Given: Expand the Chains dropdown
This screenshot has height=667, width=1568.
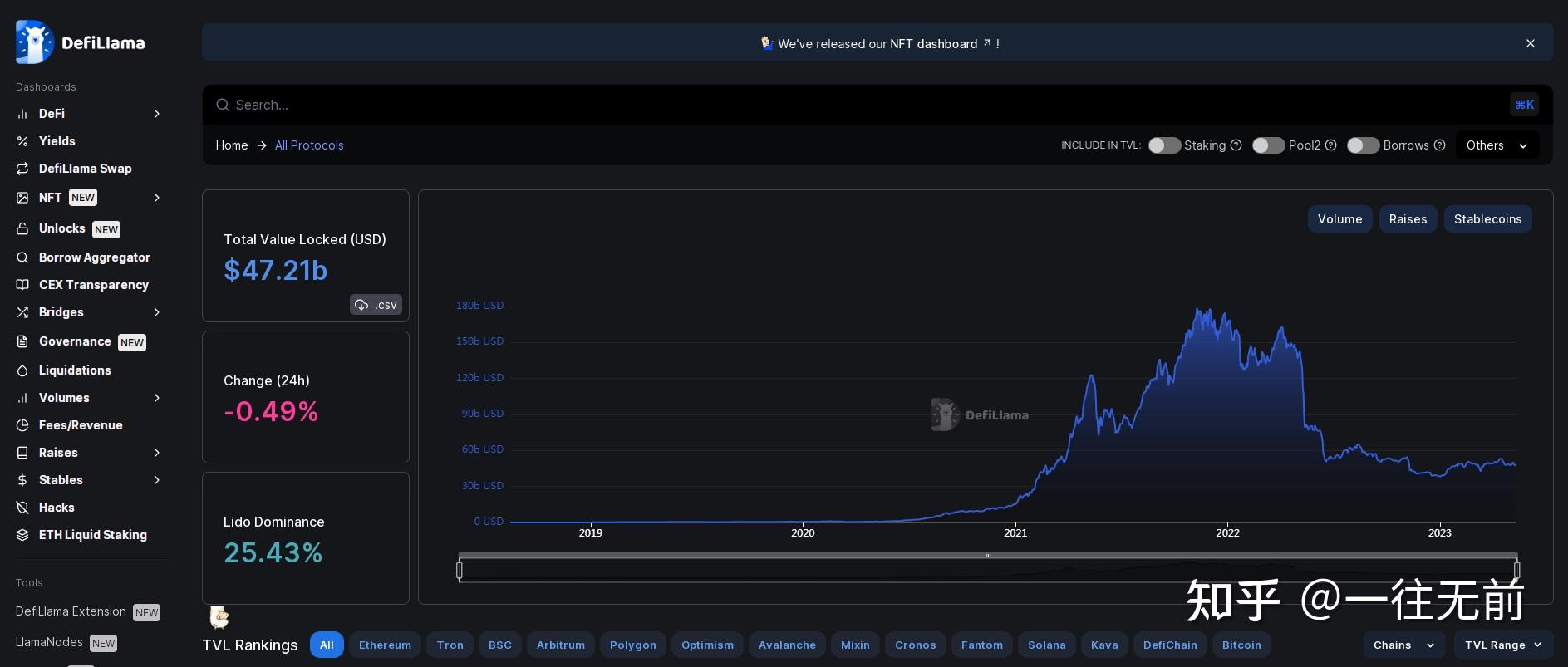Looking at the screenshot, I should [1403, 645].
